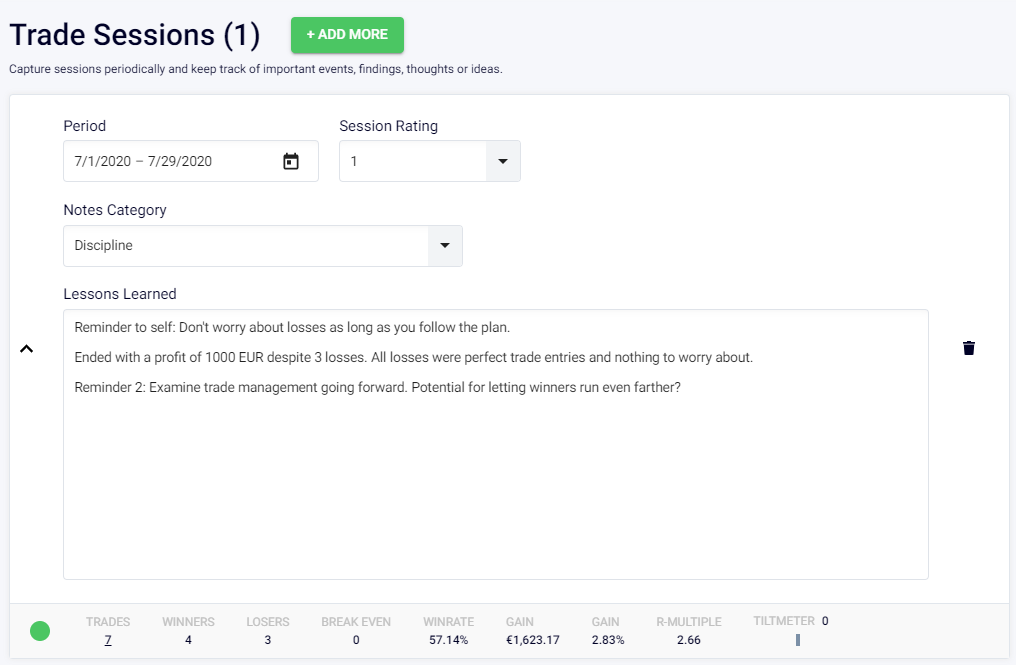Screen dimensions: 1016x665
Task: Click the TRADES column label
Action: click(108, 622)
